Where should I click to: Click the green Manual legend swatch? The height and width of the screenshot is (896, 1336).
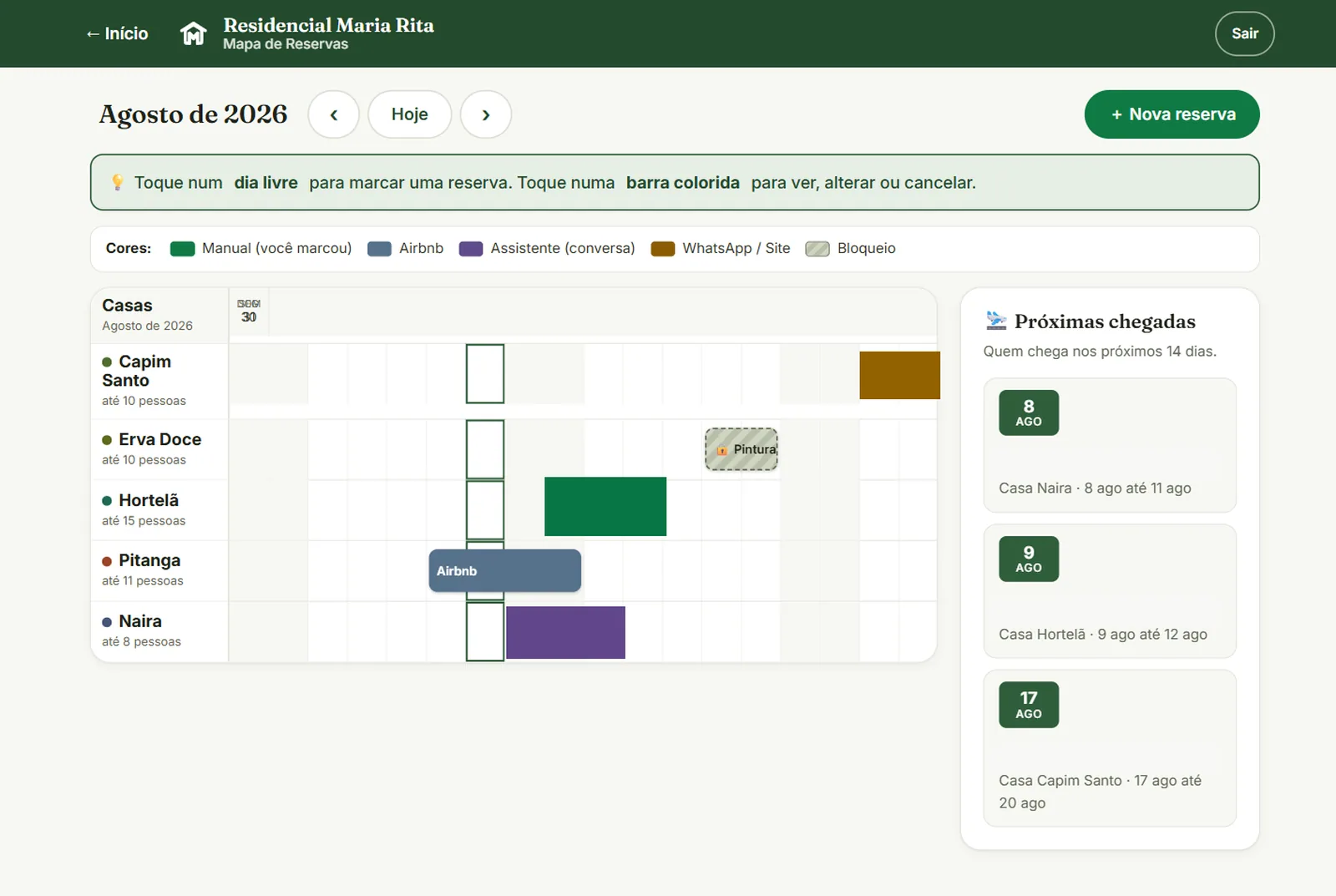point(182,249)
